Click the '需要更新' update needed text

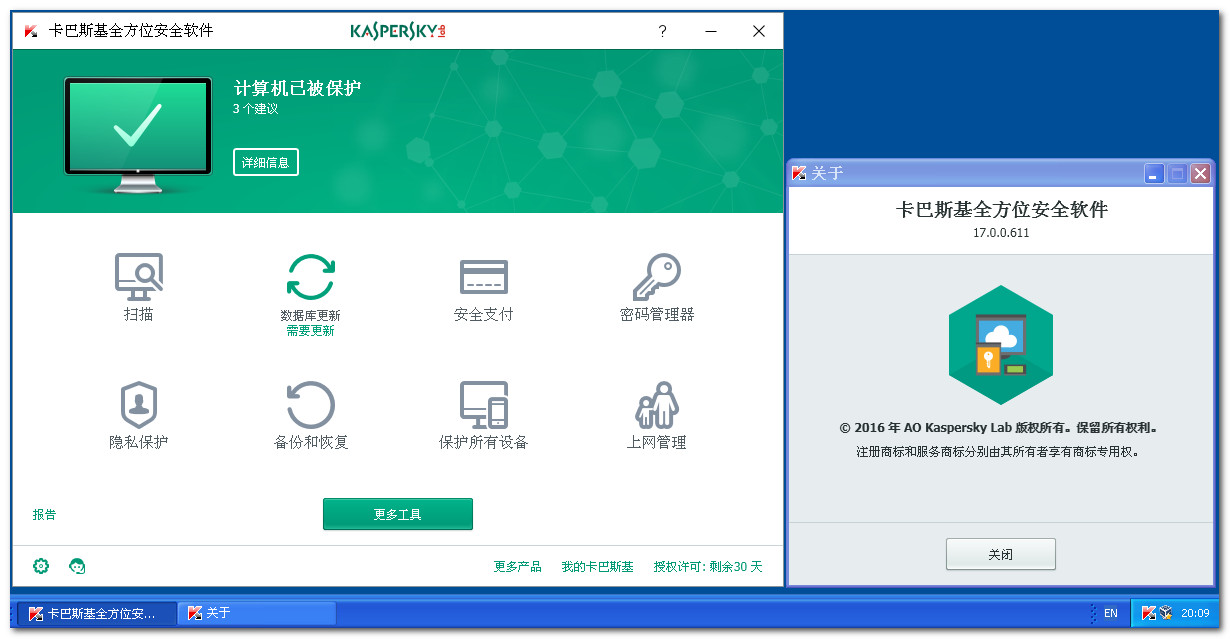310,331
